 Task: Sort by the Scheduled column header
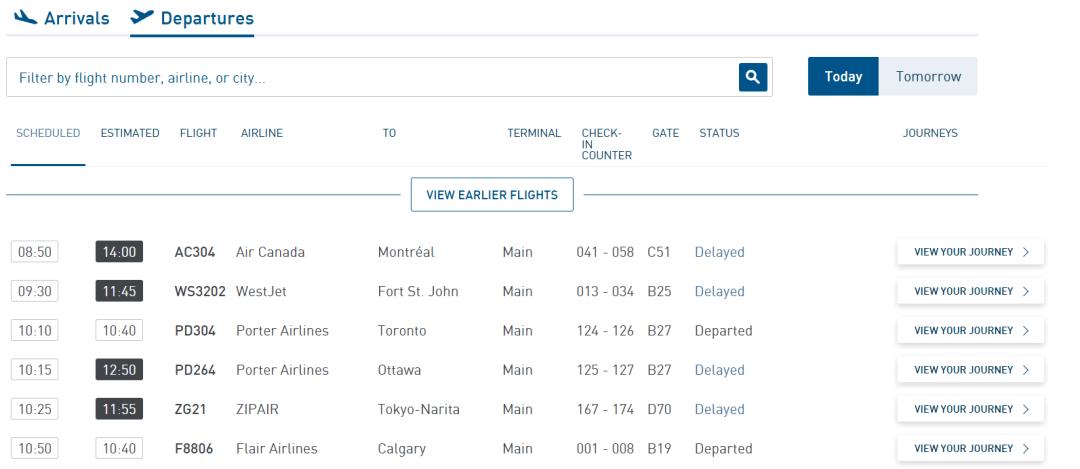pyautogui.click(x=48, y=133)
